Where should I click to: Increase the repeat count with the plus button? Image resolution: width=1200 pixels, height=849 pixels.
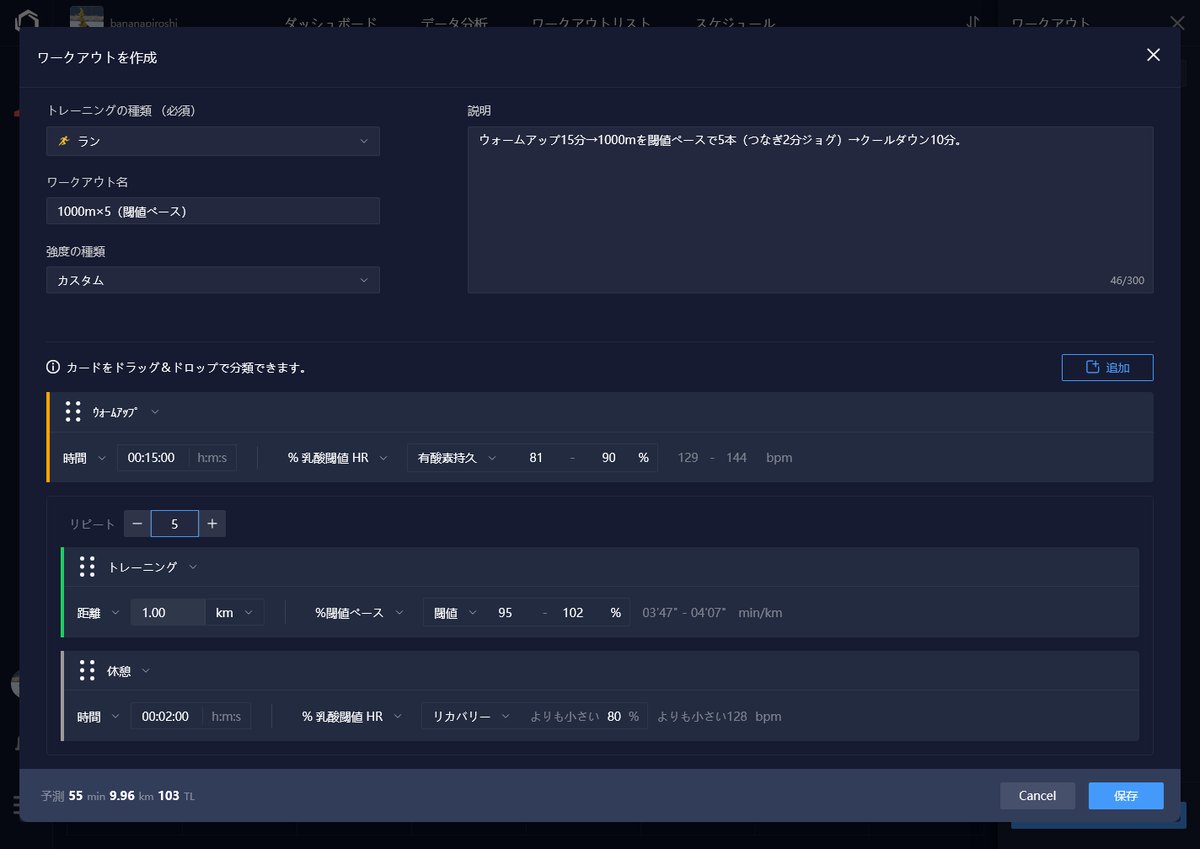[x=212, y=524]
